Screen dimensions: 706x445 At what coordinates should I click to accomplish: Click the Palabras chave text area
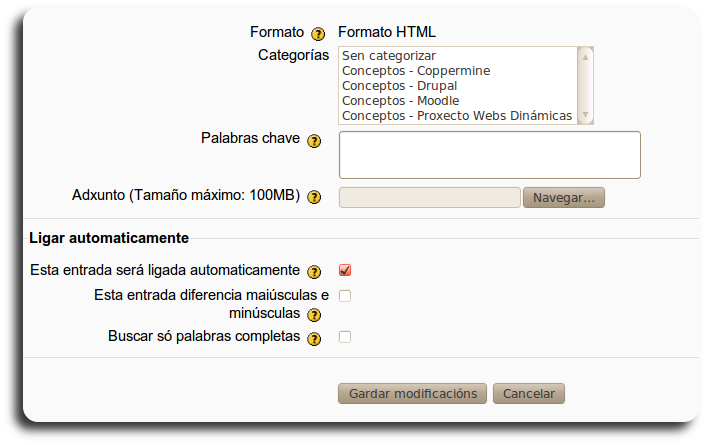(x=489, y=155)
